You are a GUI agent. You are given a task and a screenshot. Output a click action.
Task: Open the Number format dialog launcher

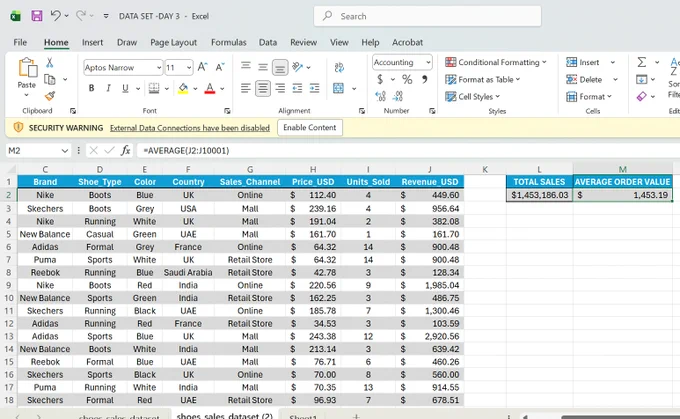click(432, 111)
